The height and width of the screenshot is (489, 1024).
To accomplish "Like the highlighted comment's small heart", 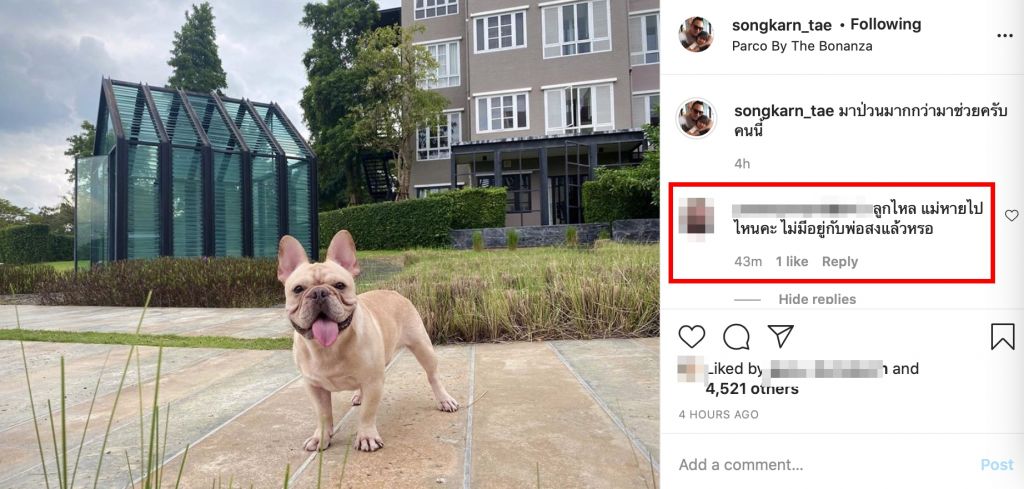I will pos(1011,215).
